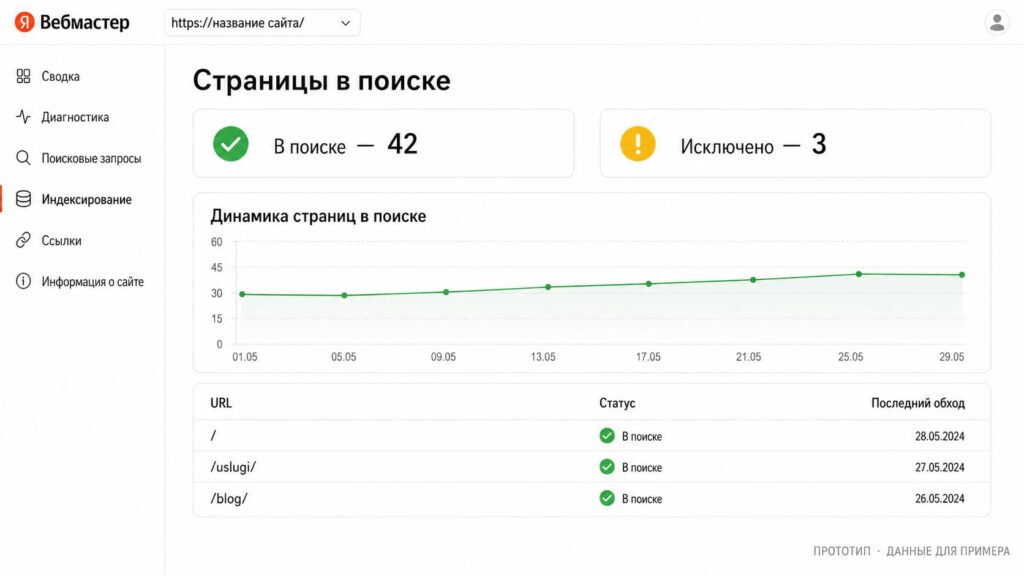Open the user profile avatar
Viewport: 1024px width, 576px height.
pyautogui.click(x=997, y=22)
